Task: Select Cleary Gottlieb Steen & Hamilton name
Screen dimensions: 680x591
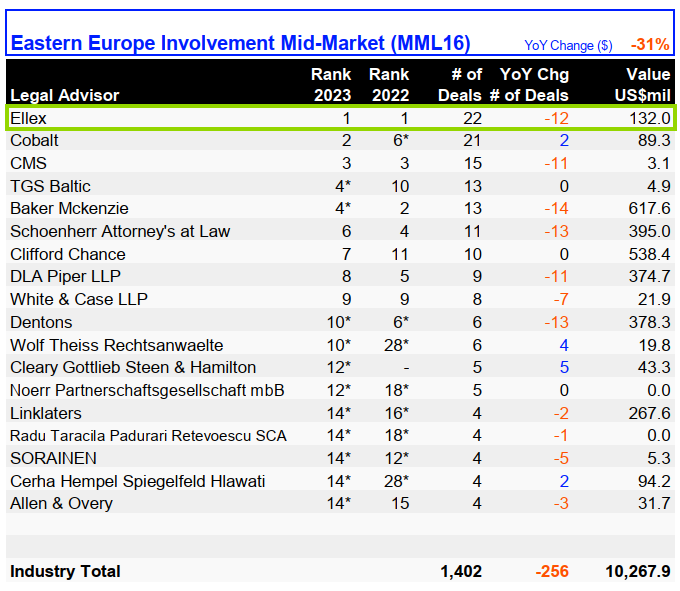Action: click(133, 368)
